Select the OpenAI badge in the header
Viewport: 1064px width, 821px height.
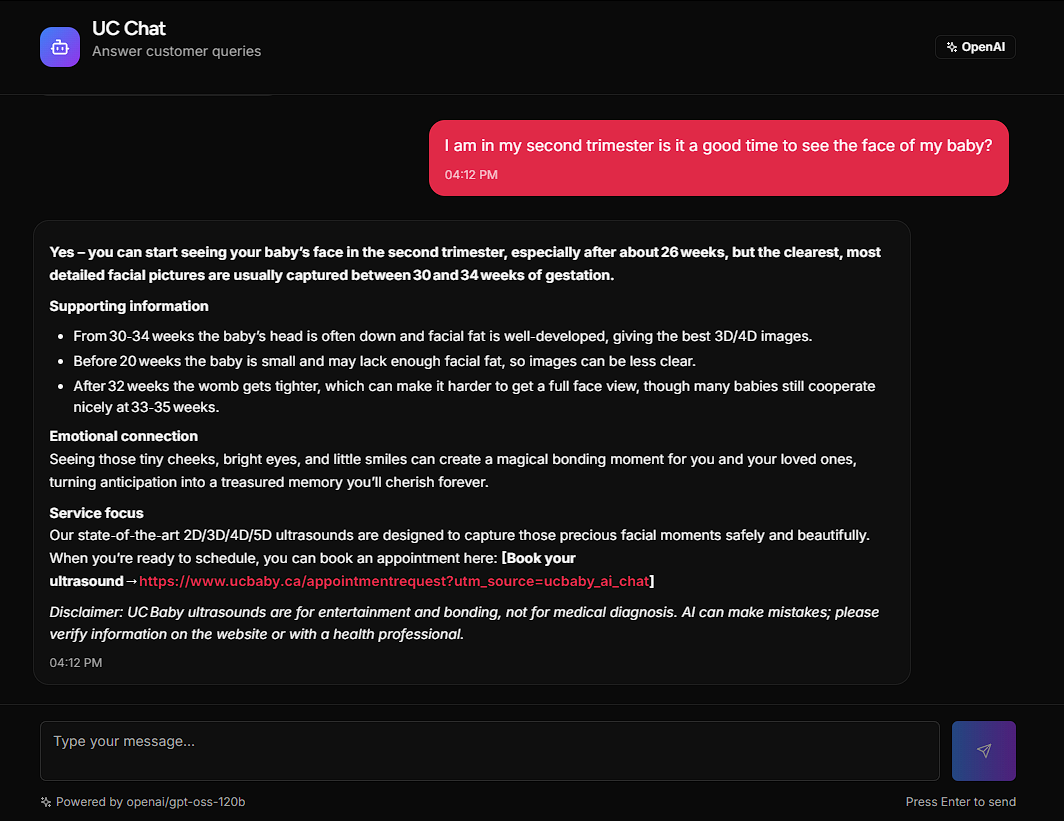(975, 46)
